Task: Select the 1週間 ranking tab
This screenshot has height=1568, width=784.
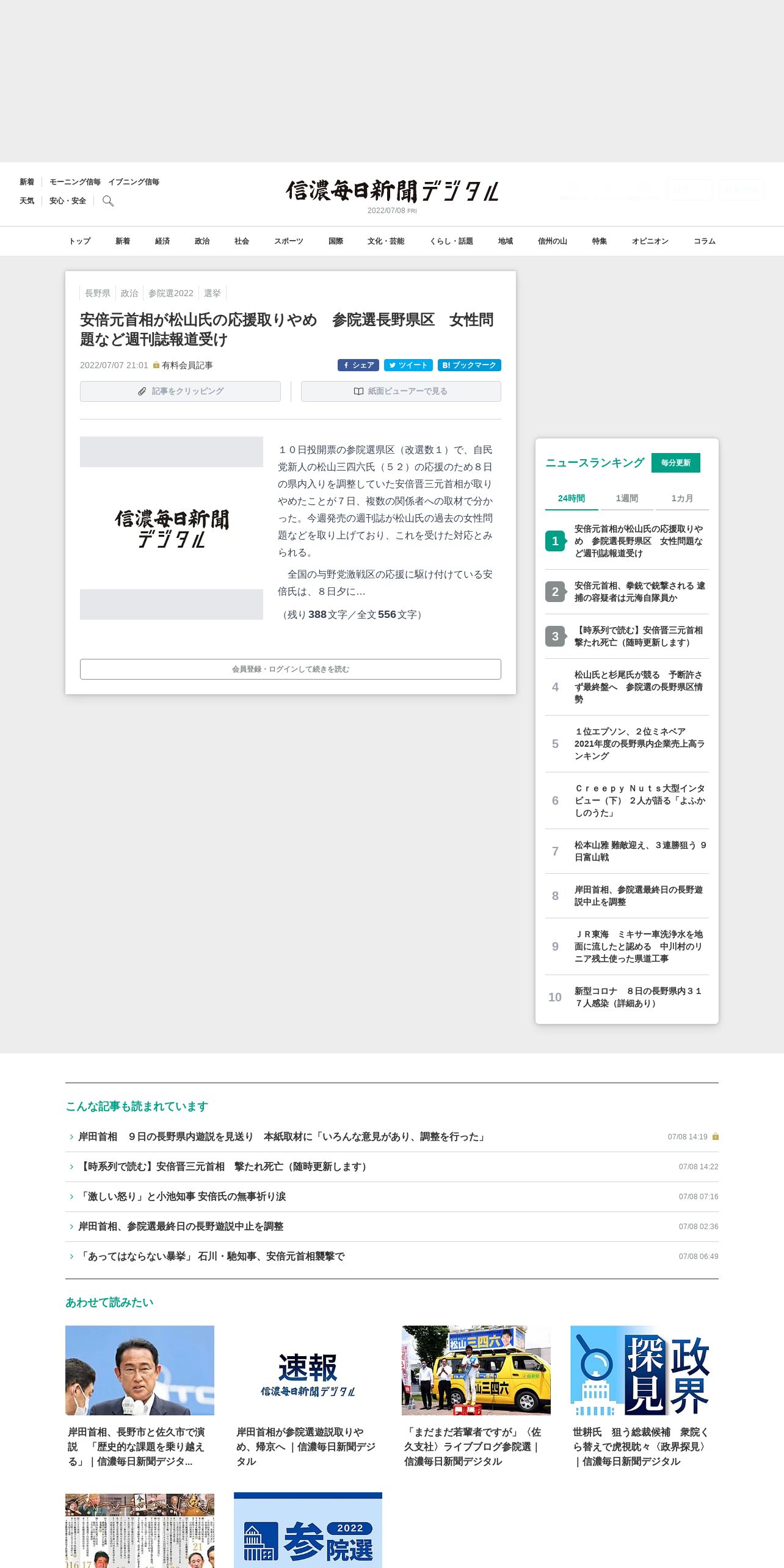Action: pyautogui.click(x=627, y=498)
